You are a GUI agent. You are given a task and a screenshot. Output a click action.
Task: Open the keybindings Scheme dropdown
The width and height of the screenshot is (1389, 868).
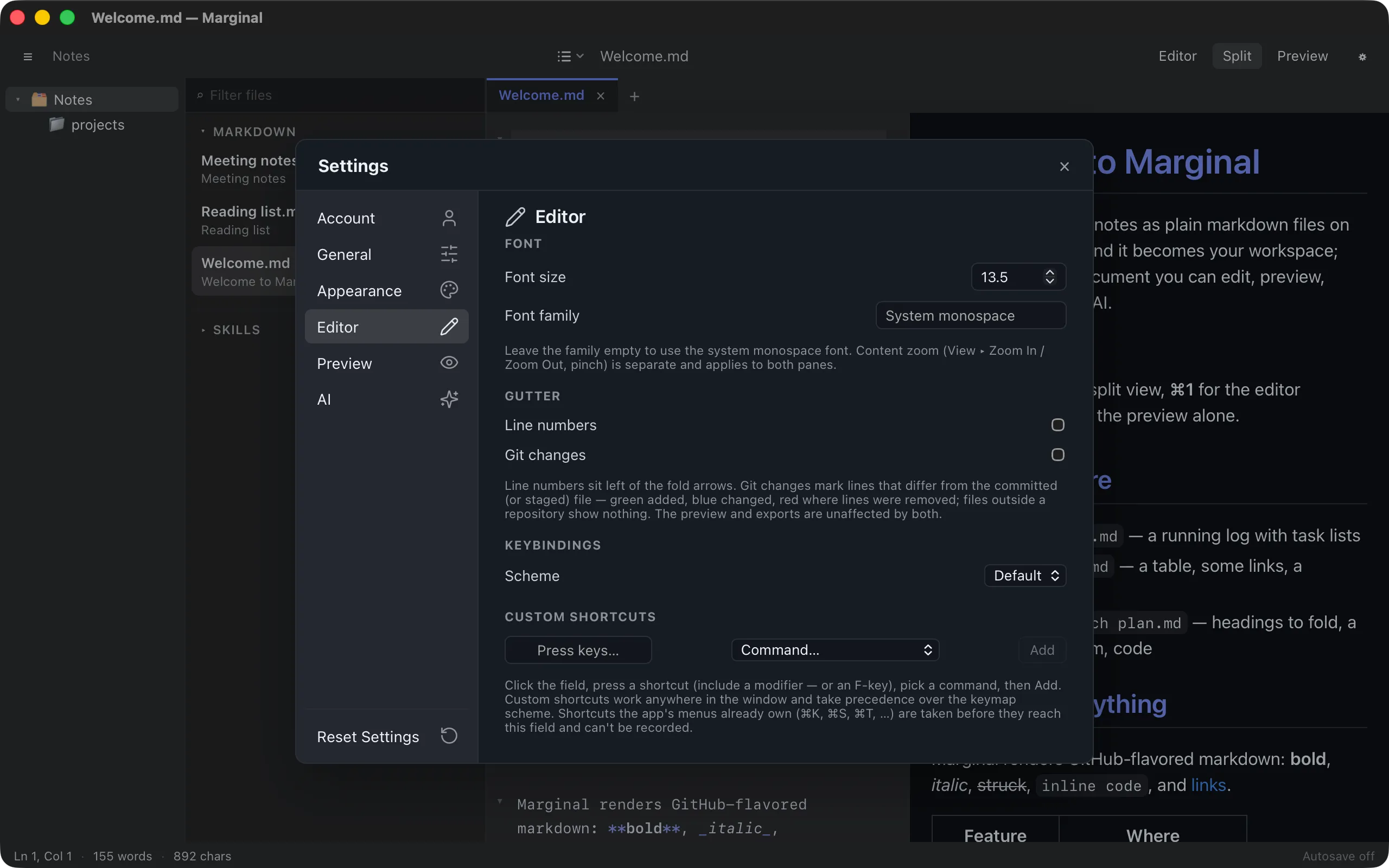[1025, 575]
